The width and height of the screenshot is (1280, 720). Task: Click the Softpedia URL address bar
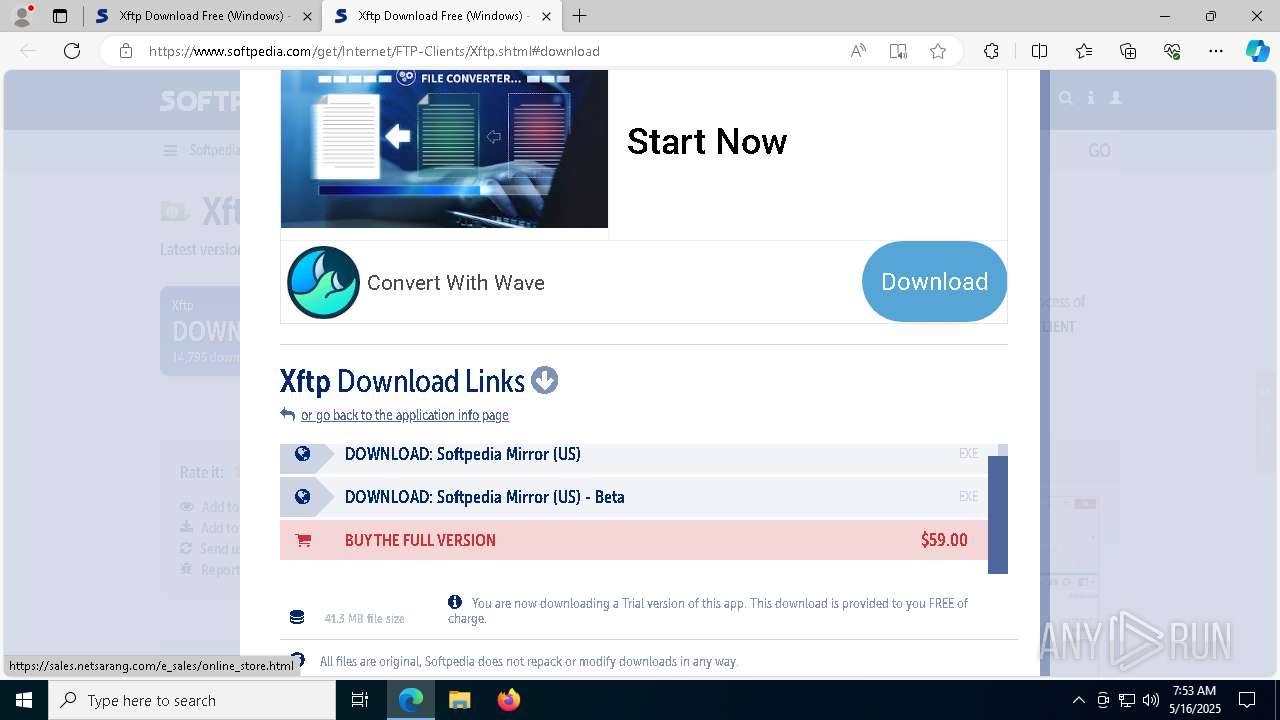coord(374,51)
